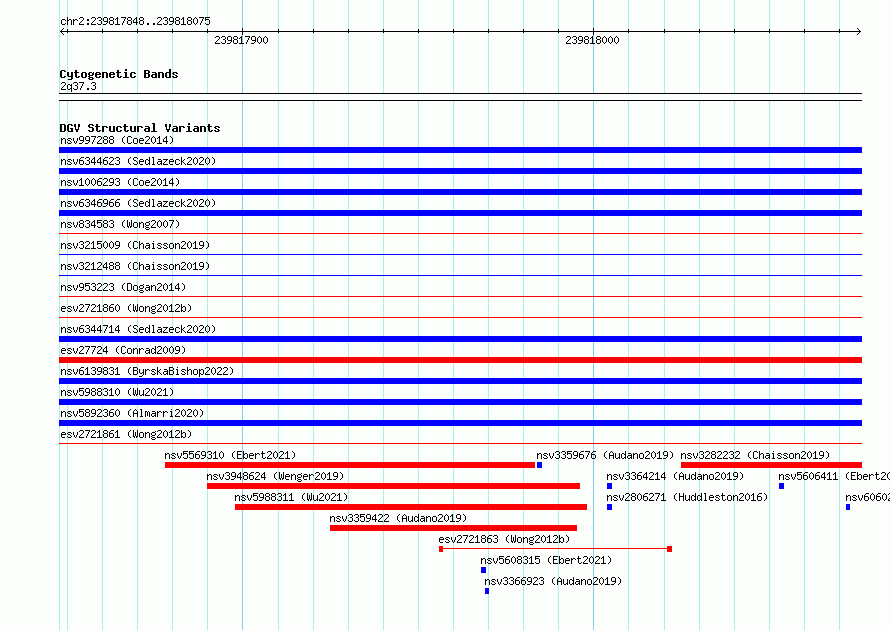Select the thin esv2721863 line feature
The image size is (890, 630).
pos(555,549)
